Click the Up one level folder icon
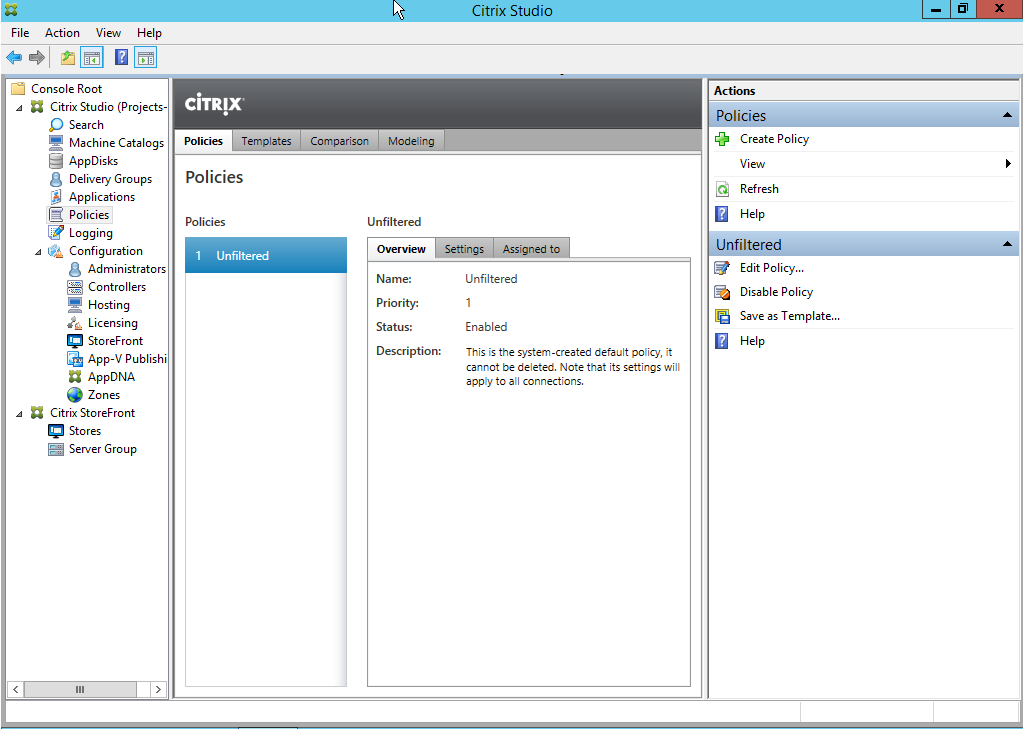 click(x=68, y=57)
